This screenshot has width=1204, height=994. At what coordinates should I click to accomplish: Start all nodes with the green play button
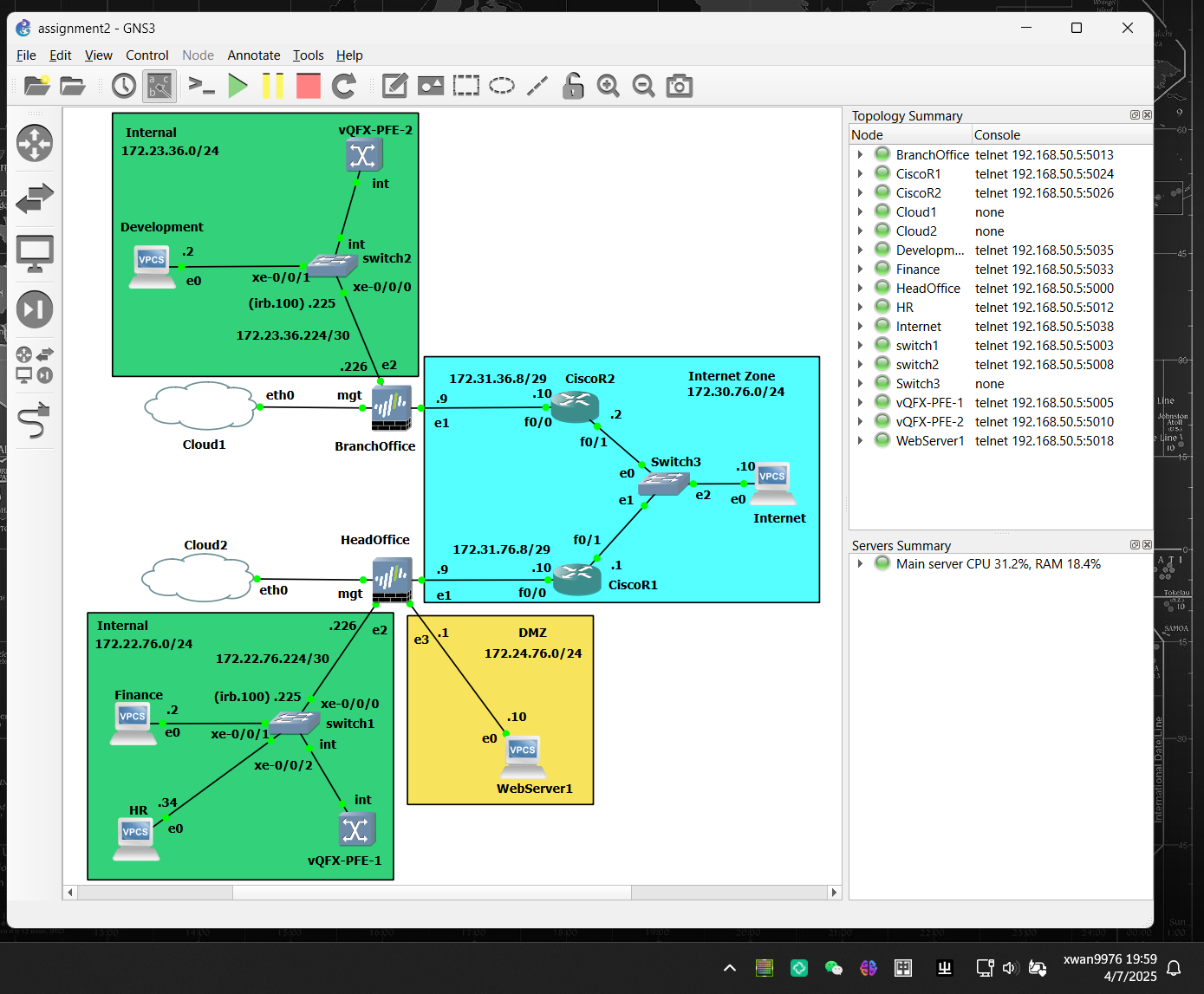(238, 86)
